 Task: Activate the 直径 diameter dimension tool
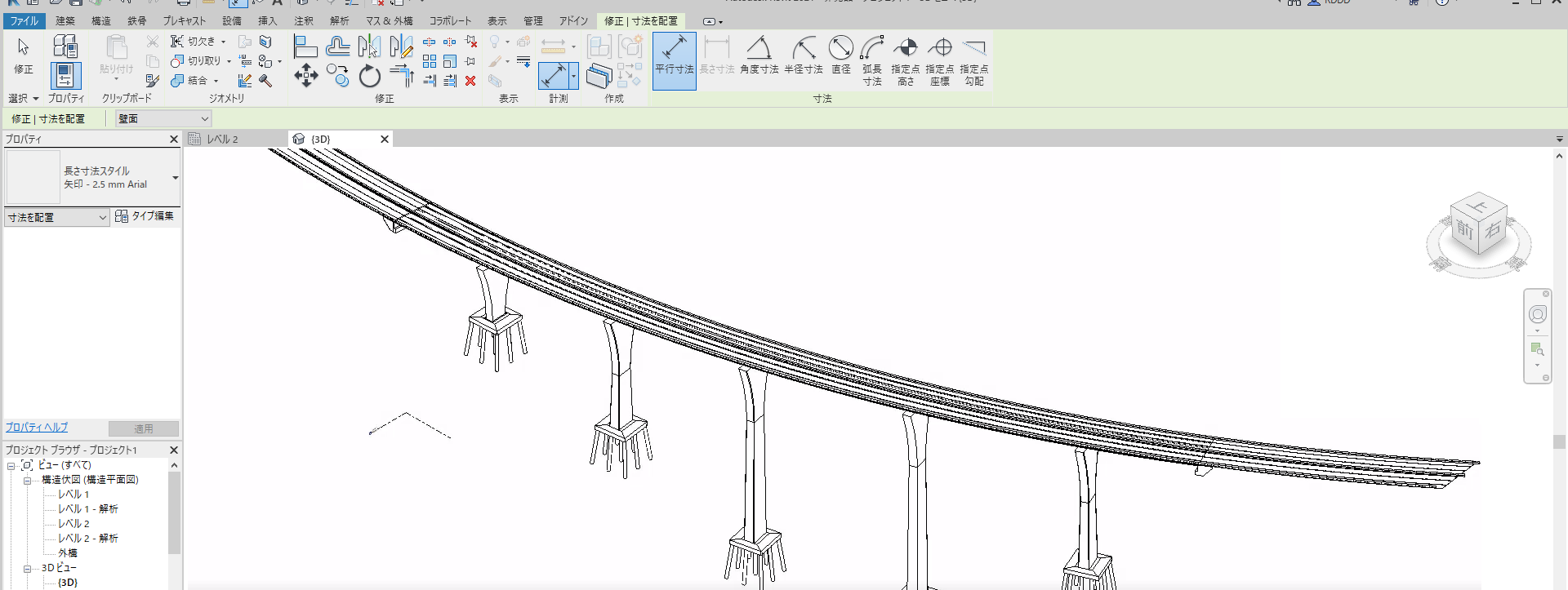(841, 55)
